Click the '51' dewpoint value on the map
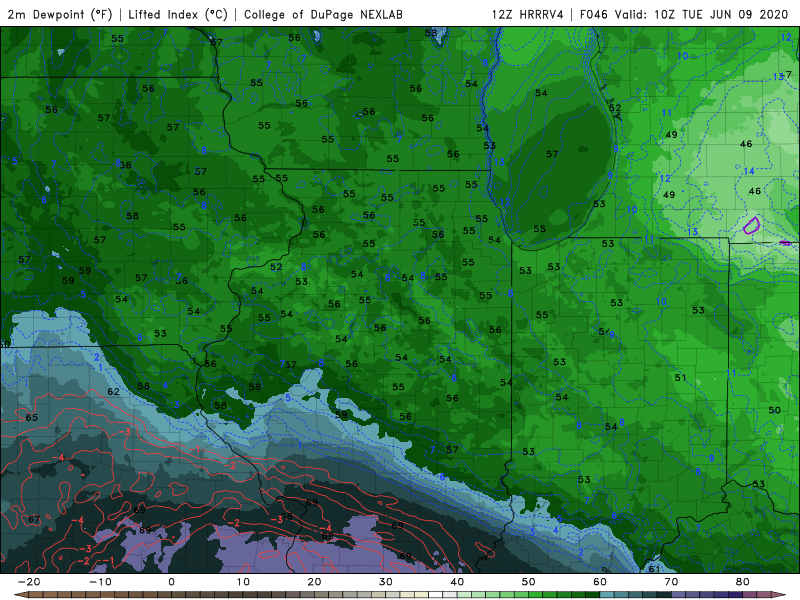 pyautogui.click(x=681, y=378)
